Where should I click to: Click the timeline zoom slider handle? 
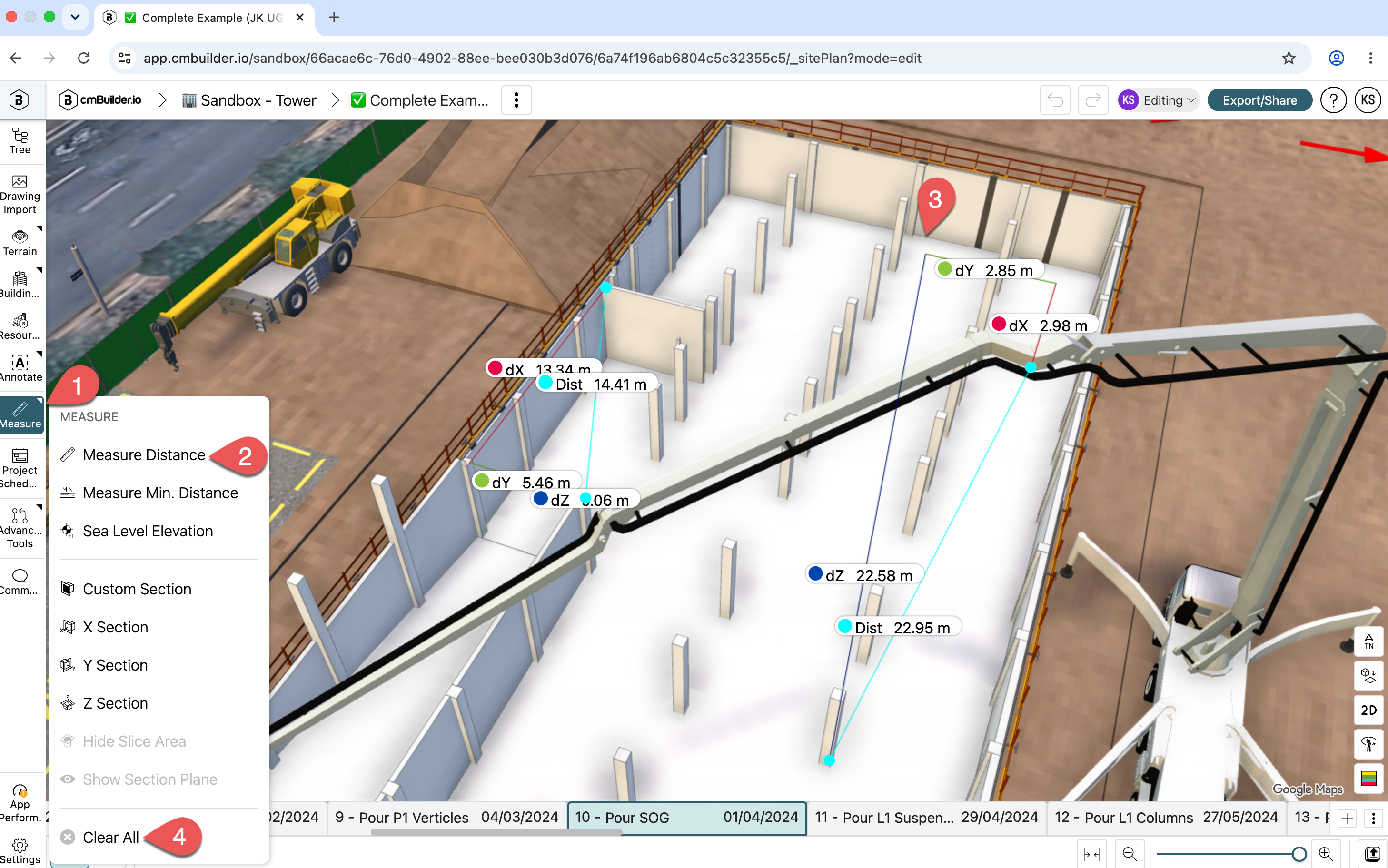(1299, 854)
